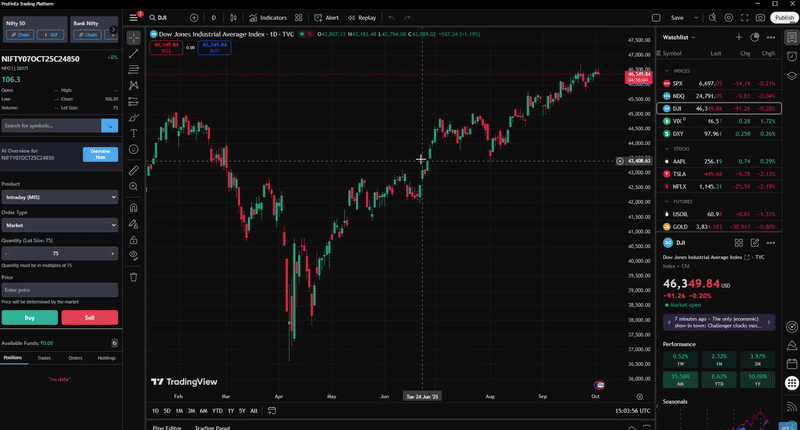Select the crosshair cursor tool
The image size is (800, 430).
tap(134, 38)
